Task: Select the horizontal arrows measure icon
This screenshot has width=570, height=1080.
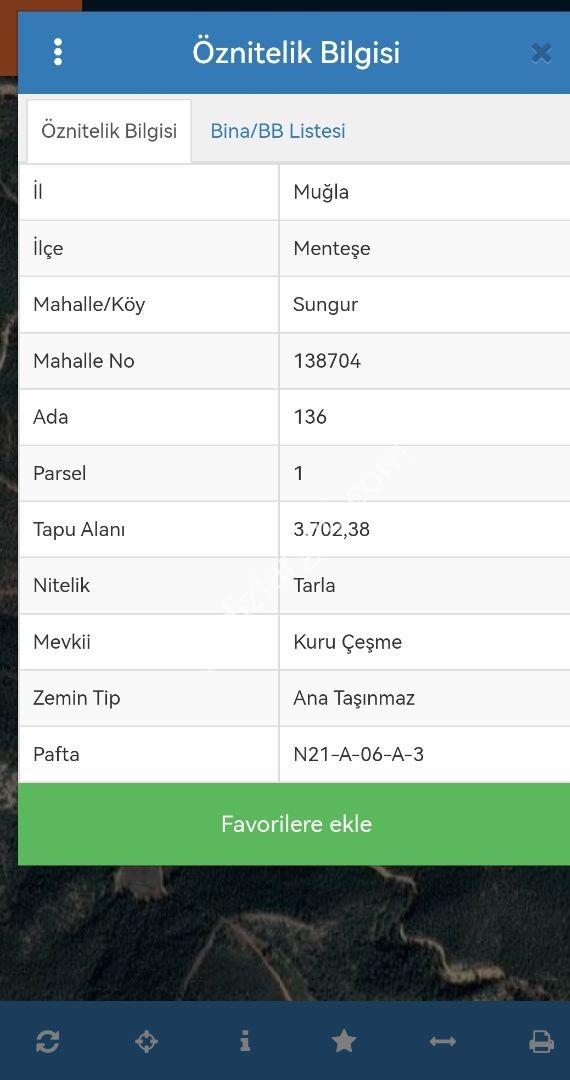Action: click(443, 1041)
